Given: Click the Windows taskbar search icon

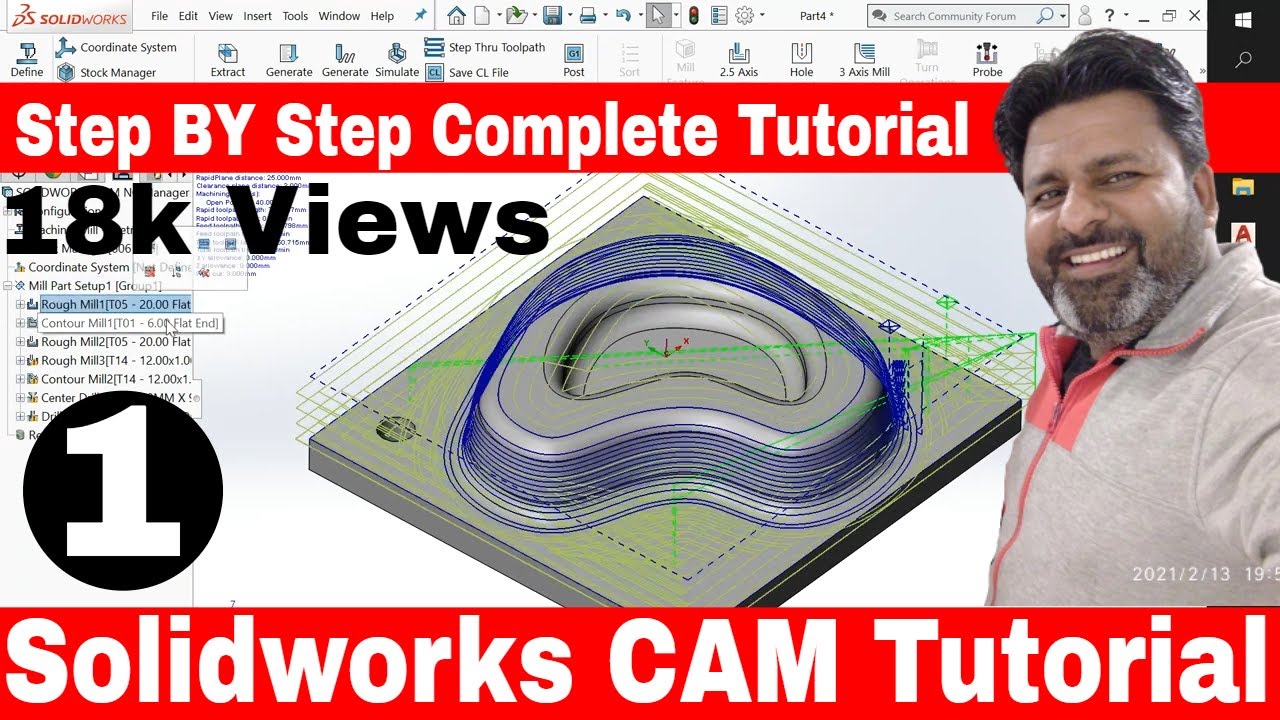Looking at the screenshot, I should point(1244,60).
